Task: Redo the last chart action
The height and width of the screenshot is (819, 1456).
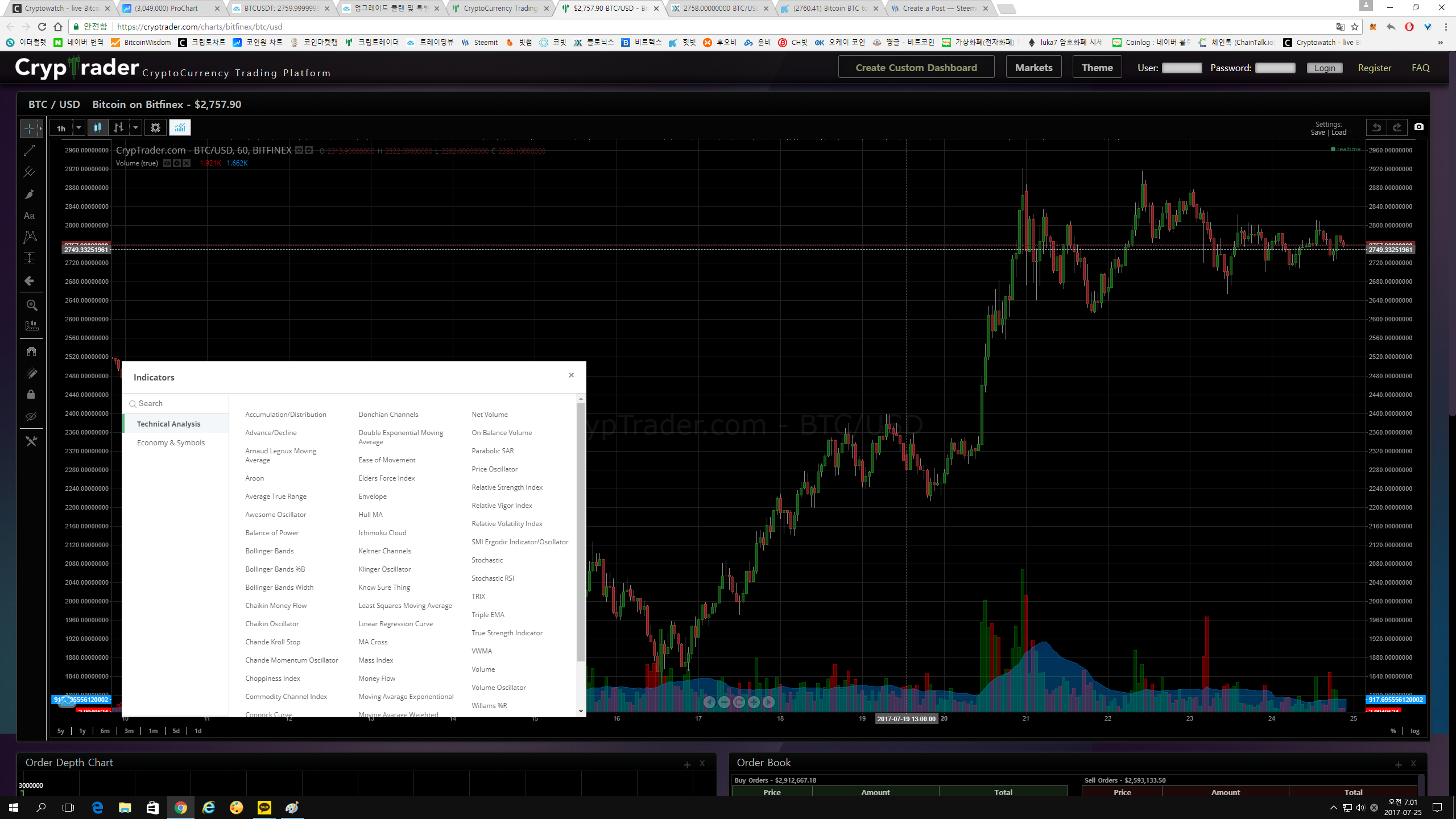Action: point(1397,127)
